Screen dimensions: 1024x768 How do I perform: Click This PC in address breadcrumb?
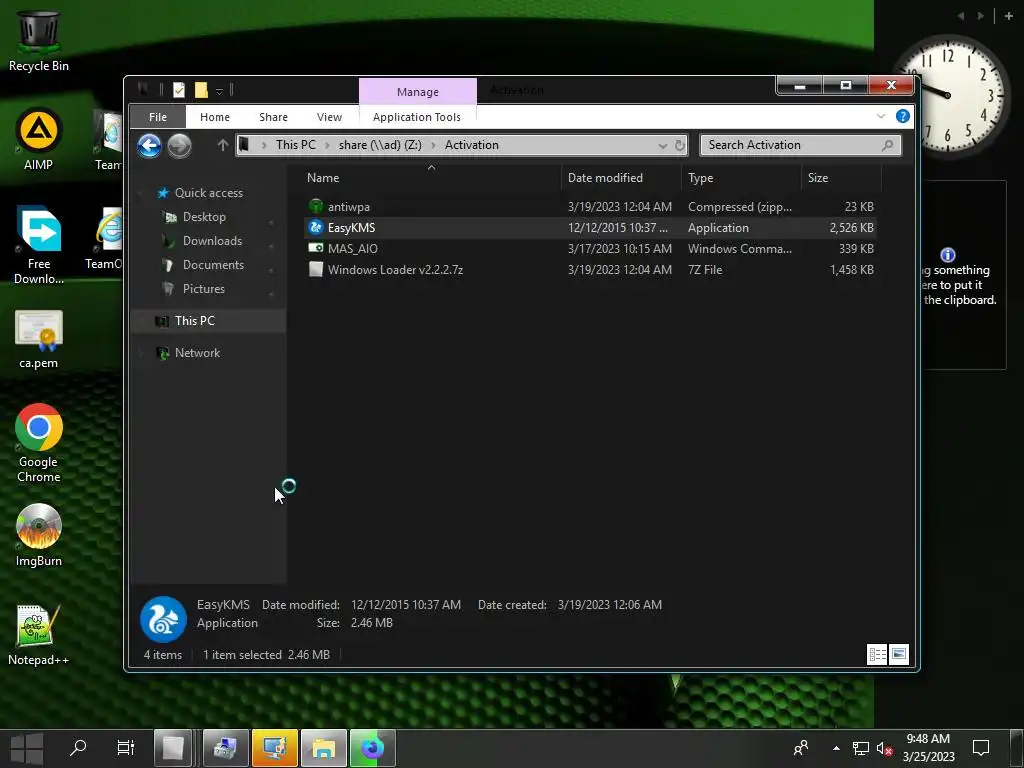(295, 145)
